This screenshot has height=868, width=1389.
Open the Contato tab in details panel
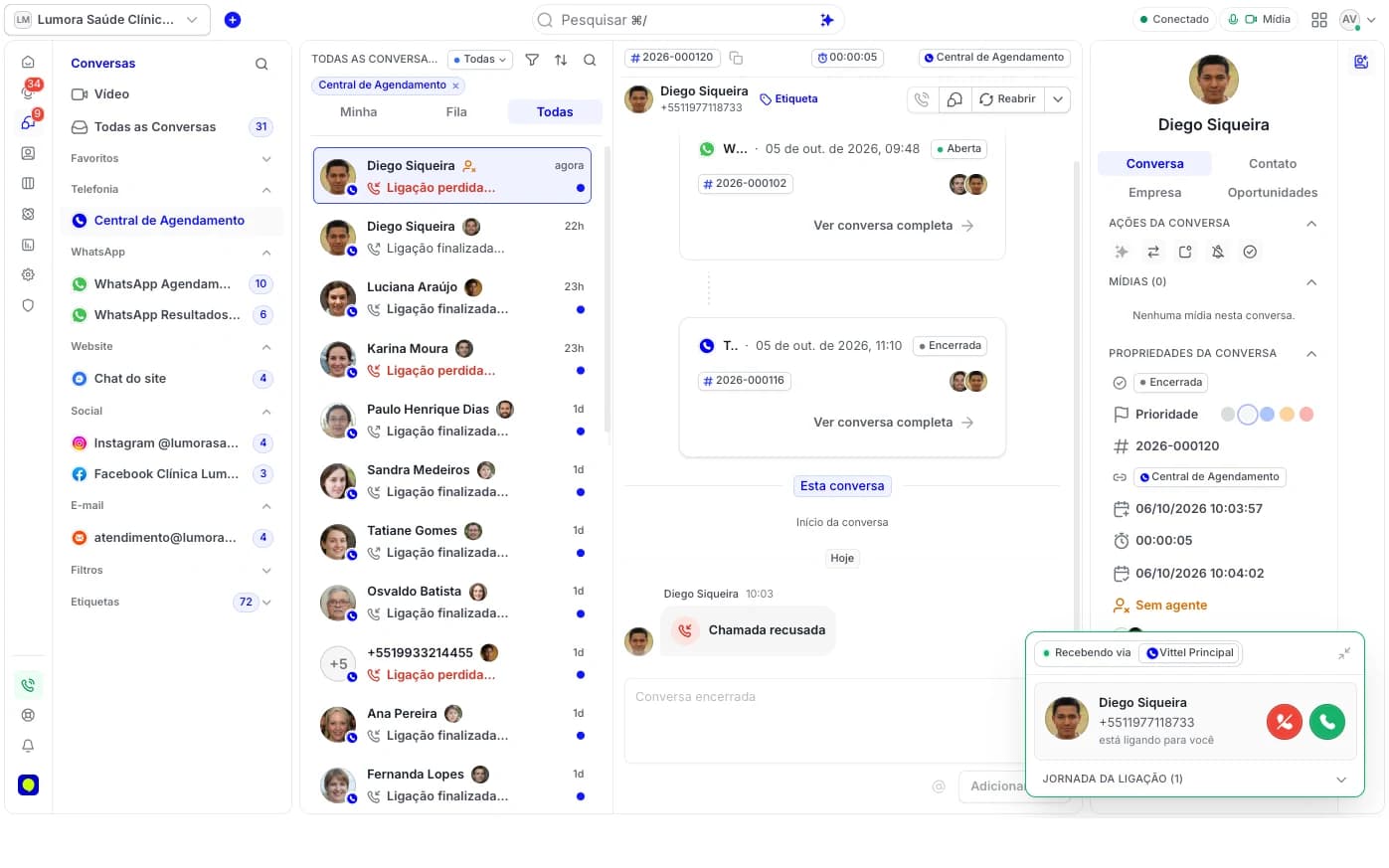click(x=1273, y=164)
